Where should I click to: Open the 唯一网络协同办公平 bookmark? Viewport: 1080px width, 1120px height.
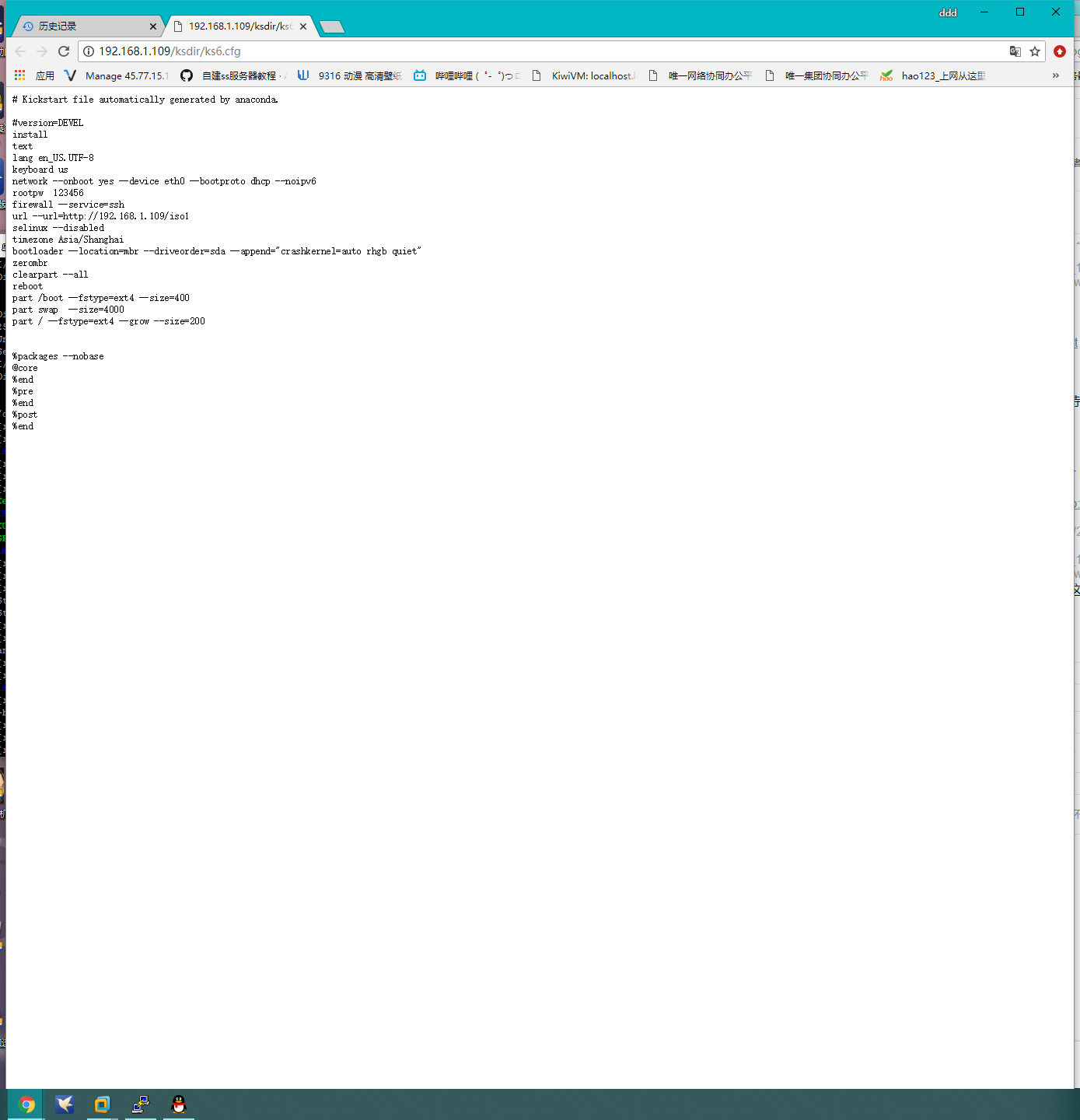(x=700, y=75)
